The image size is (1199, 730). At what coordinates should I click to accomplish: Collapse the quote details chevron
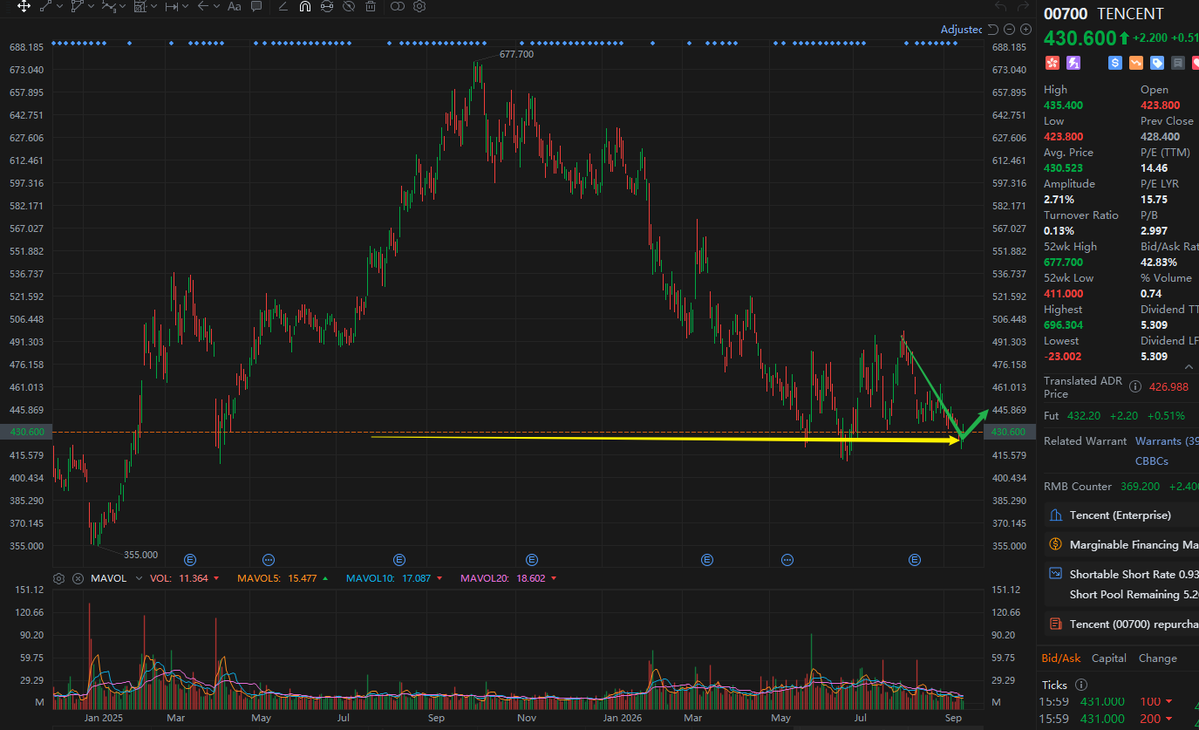(x=1189, y=368)
